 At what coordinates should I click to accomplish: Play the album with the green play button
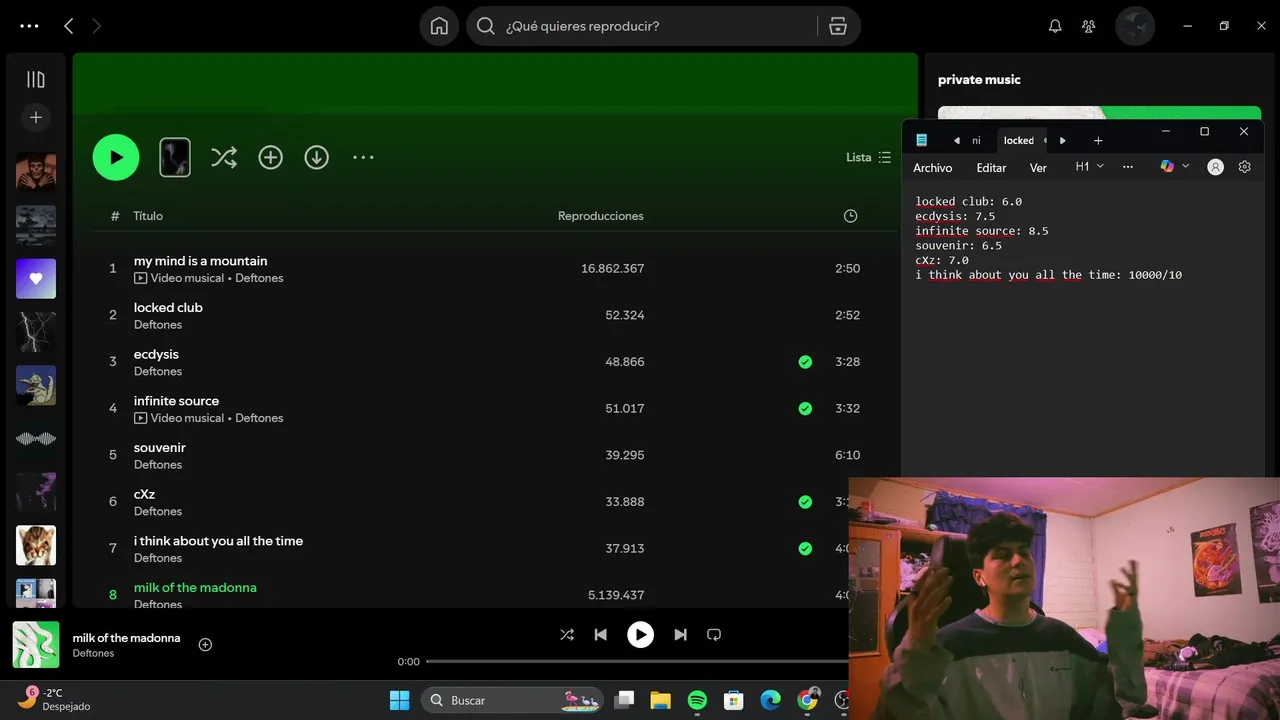[x=116, y=157]
